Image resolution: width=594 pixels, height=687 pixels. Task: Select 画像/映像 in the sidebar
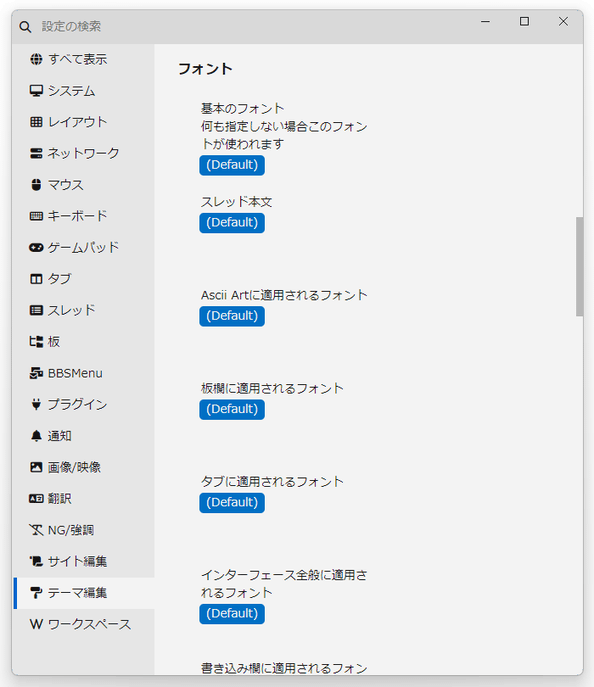tap(84, 467)
